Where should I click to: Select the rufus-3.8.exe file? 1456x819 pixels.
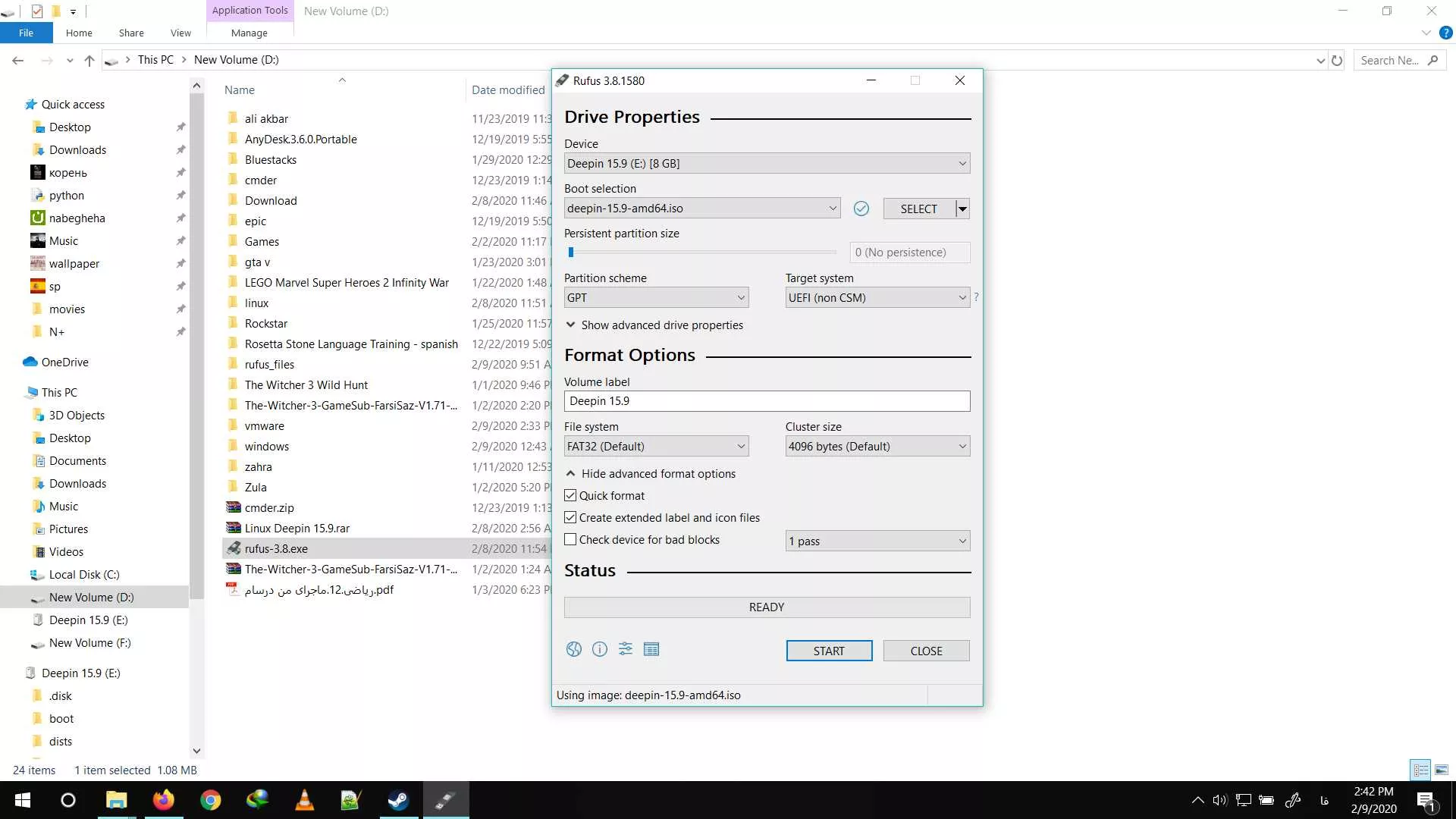tap(276, 548)
